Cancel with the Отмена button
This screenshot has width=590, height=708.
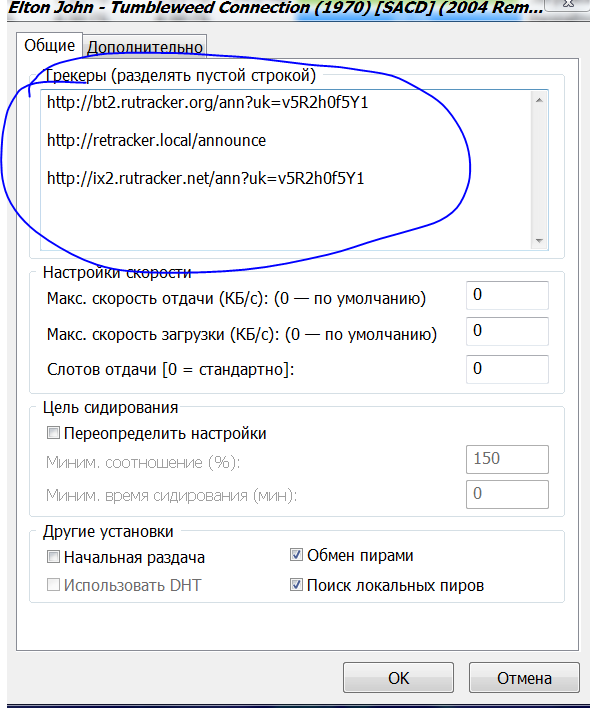[x=524, y=678]
